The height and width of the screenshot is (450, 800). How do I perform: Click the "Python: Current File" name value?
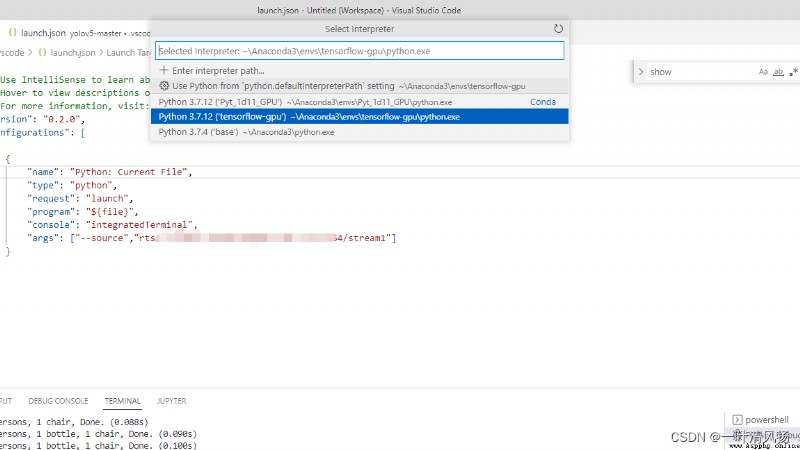[x=129, y=172]
